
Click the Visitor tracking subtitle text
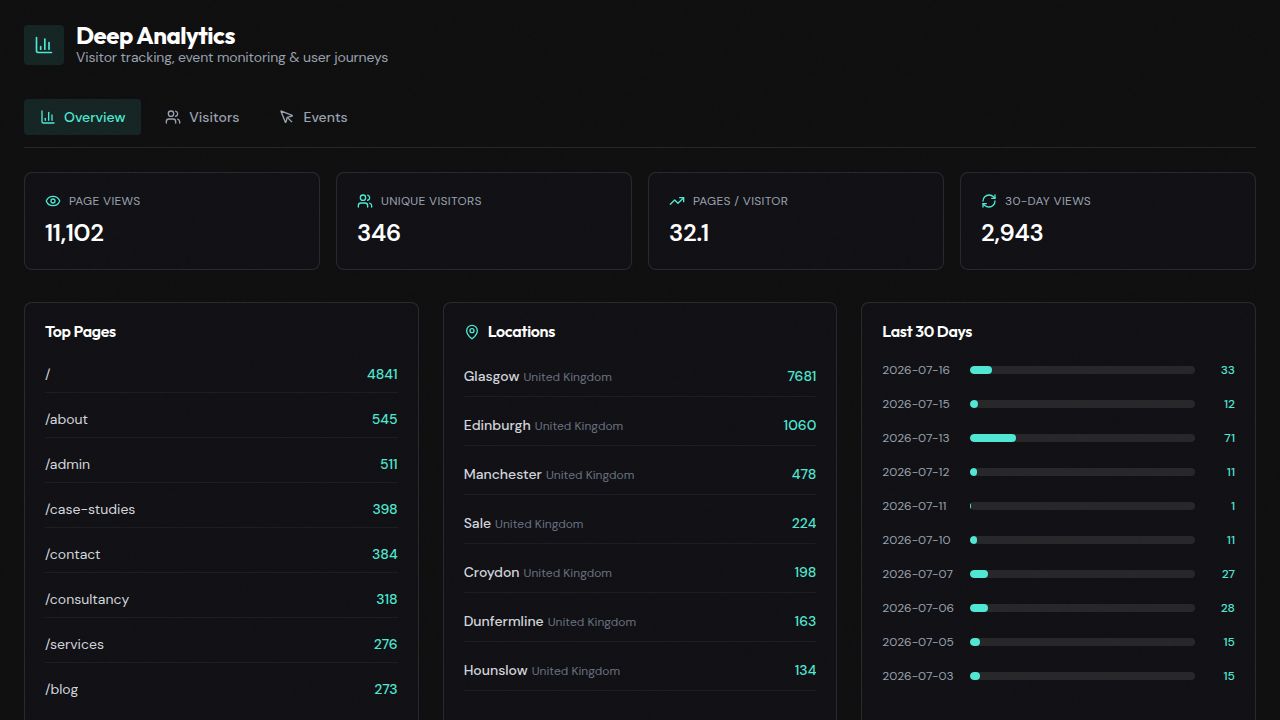232,58
